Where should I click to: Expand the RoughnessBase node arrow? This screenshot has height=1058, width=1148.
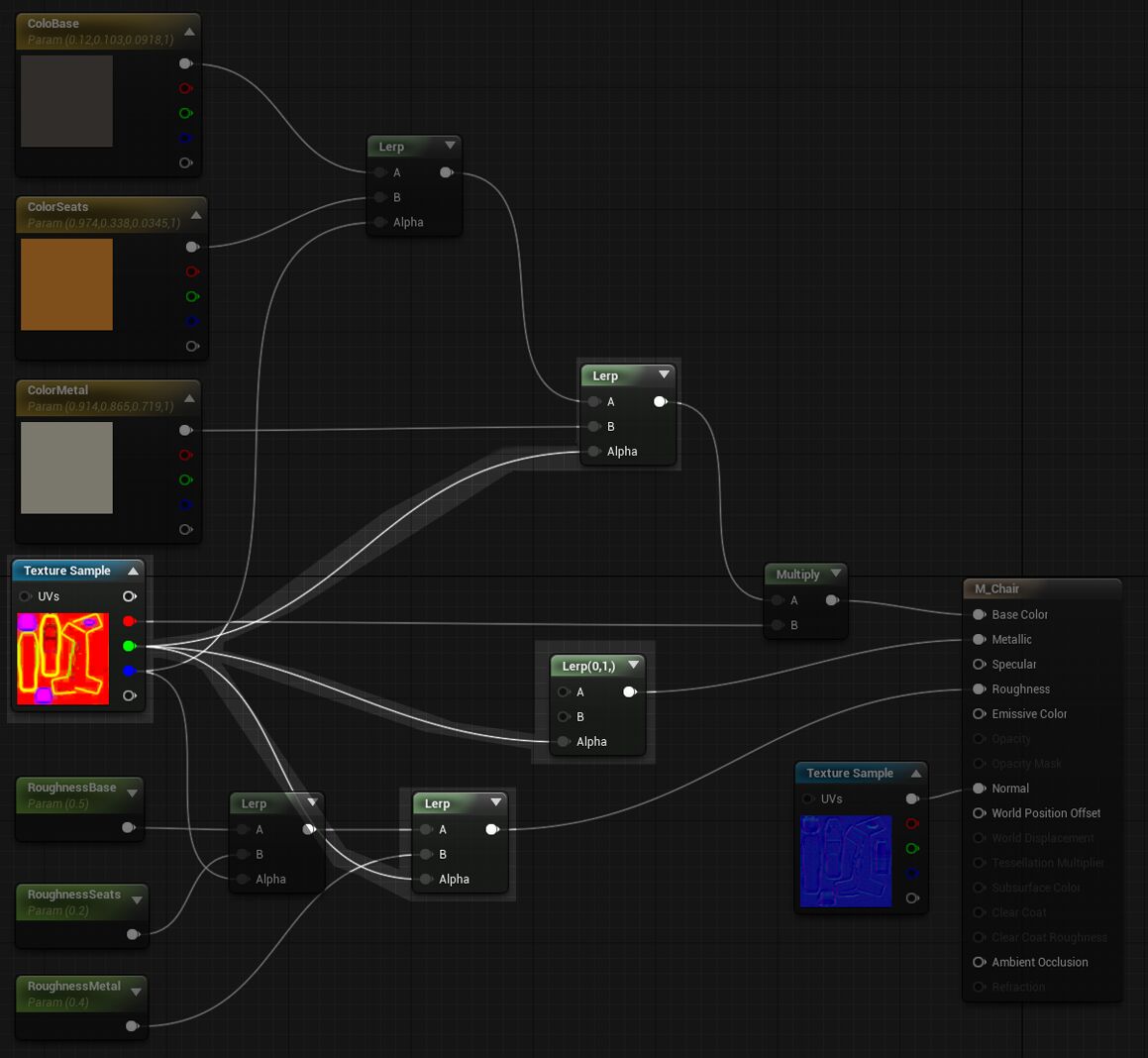[133, 794]
